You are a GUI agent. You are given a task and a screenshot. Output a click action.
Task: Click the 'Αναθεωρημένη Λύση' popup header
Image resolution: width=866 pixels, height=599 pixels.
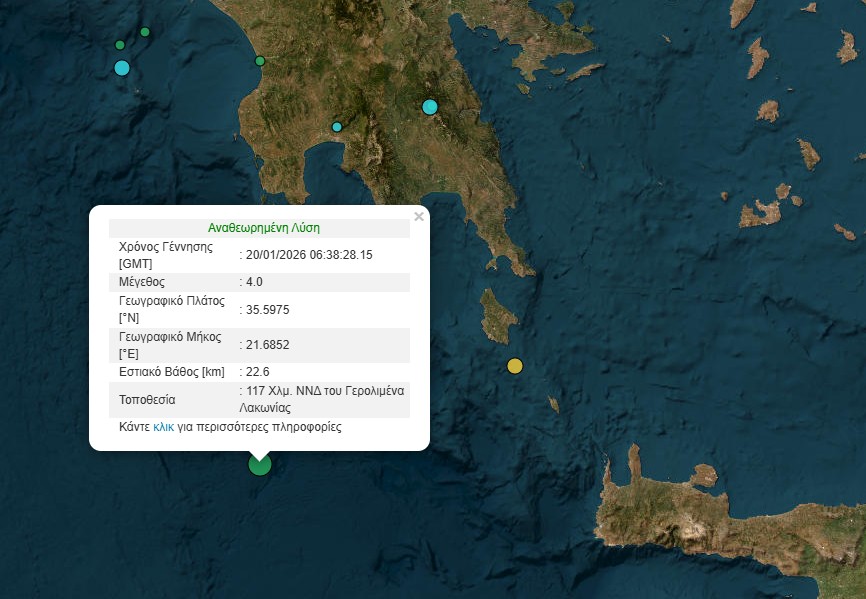263,228
